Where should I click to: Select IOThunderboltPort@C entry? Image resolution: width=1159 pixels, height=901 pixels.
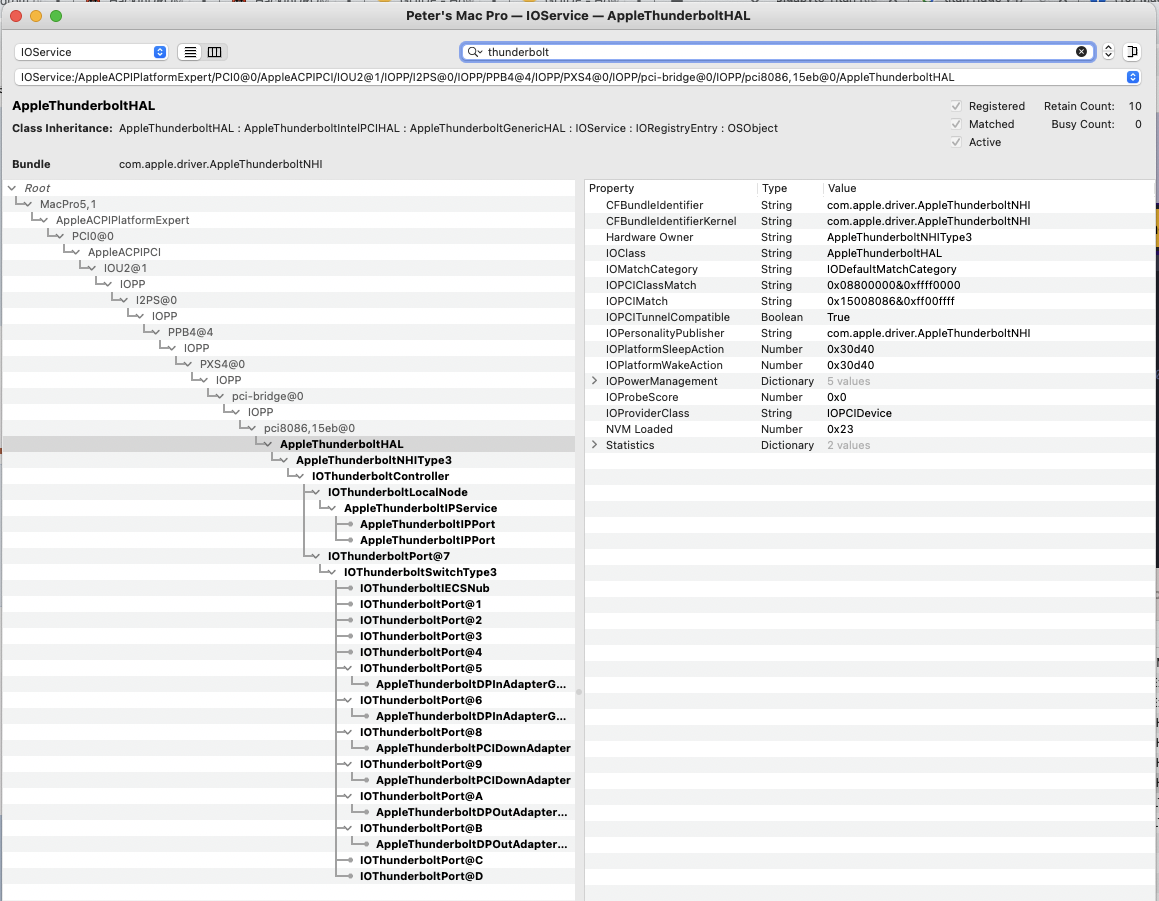coord(421,860)
